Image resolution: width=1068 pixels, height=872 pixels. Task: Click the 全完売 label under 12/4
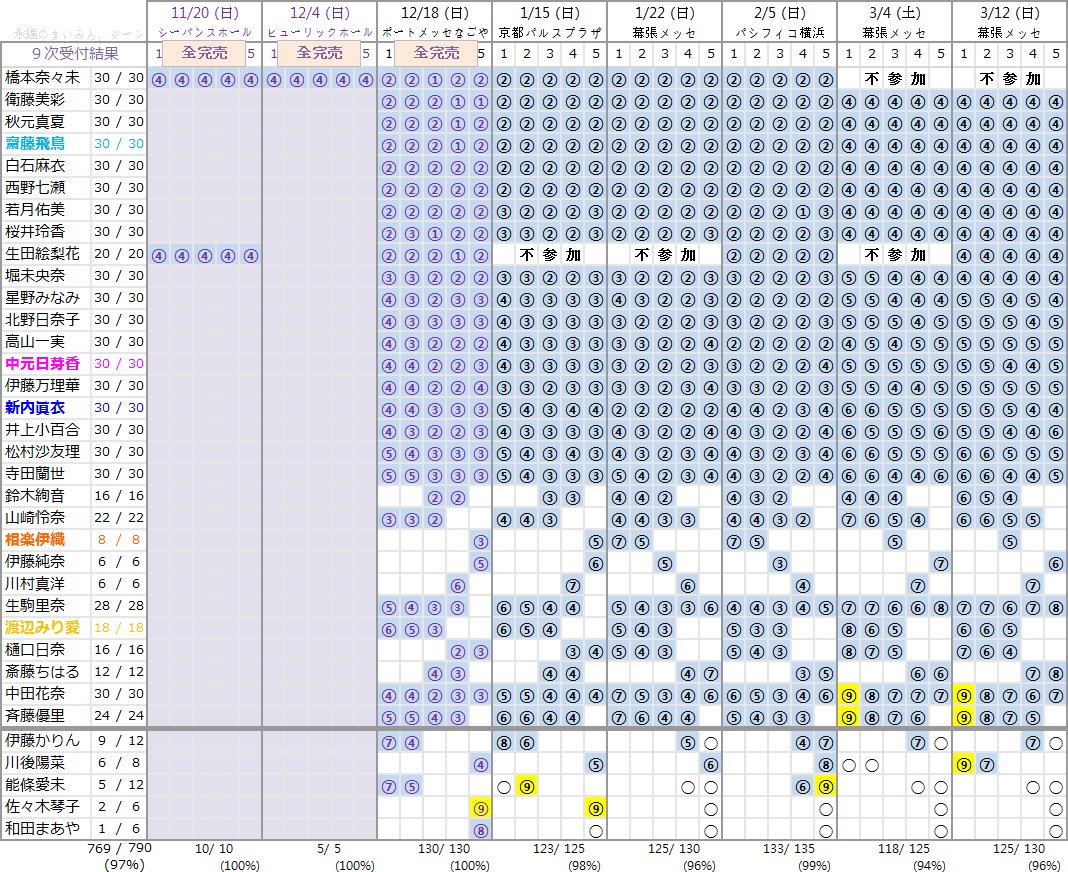319,53
